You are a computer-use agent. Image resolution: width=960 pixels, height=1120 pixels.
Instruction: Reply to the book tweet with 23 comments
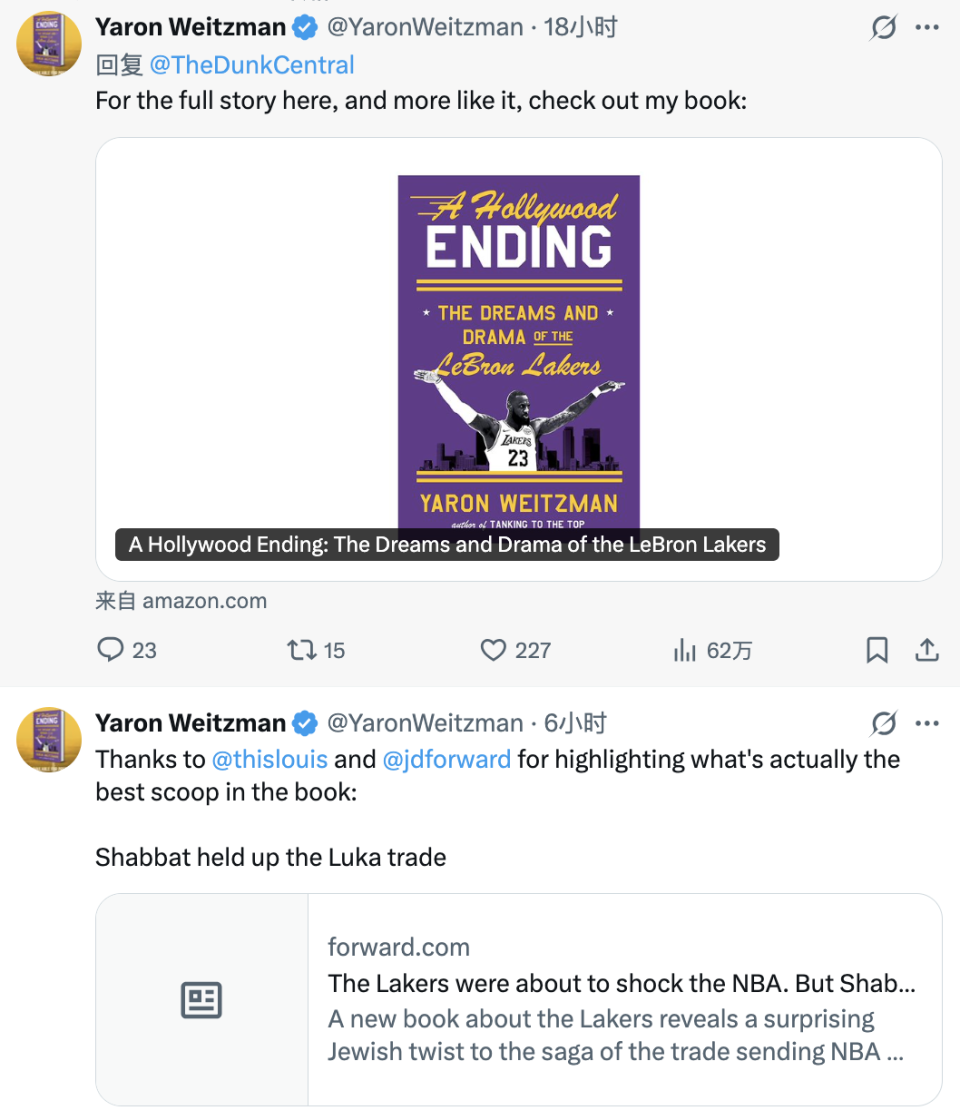pos(111,651)
